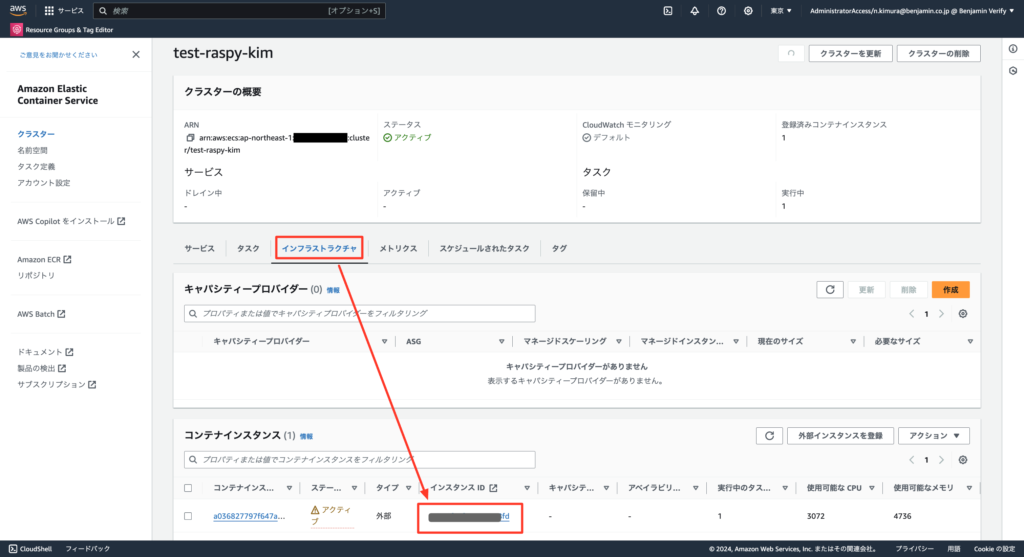Go to previous container instances page

(912, 460)
